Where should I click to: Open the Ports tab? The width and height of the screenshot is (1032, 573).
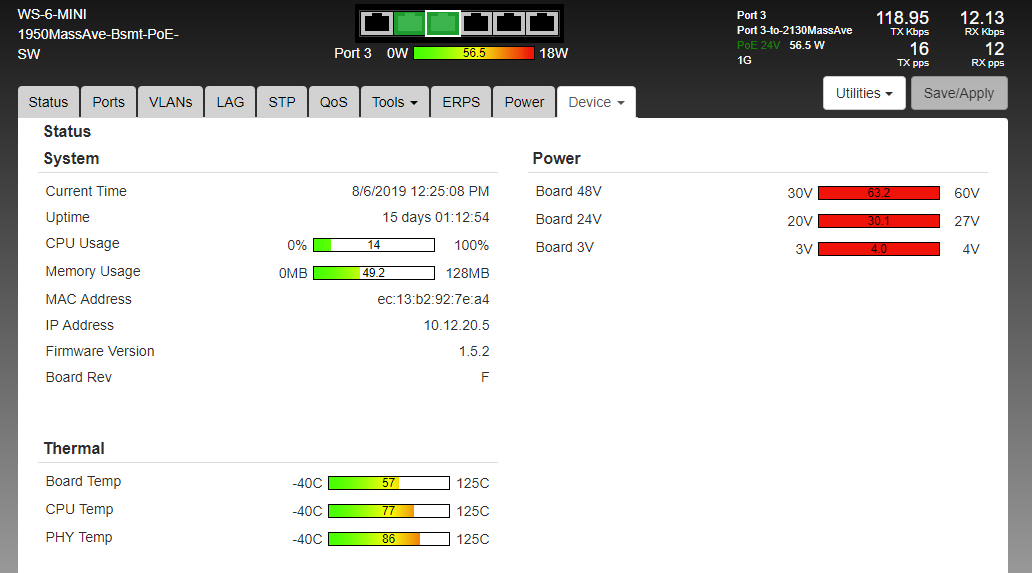pyautogui.click(x=109, y=102)
